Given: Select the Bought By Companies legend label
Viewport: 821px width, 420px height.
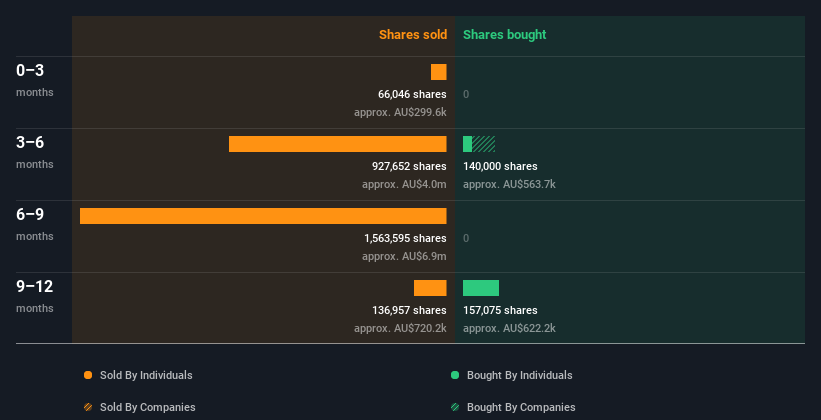Looking at the screenshot, I should [521, 407].
